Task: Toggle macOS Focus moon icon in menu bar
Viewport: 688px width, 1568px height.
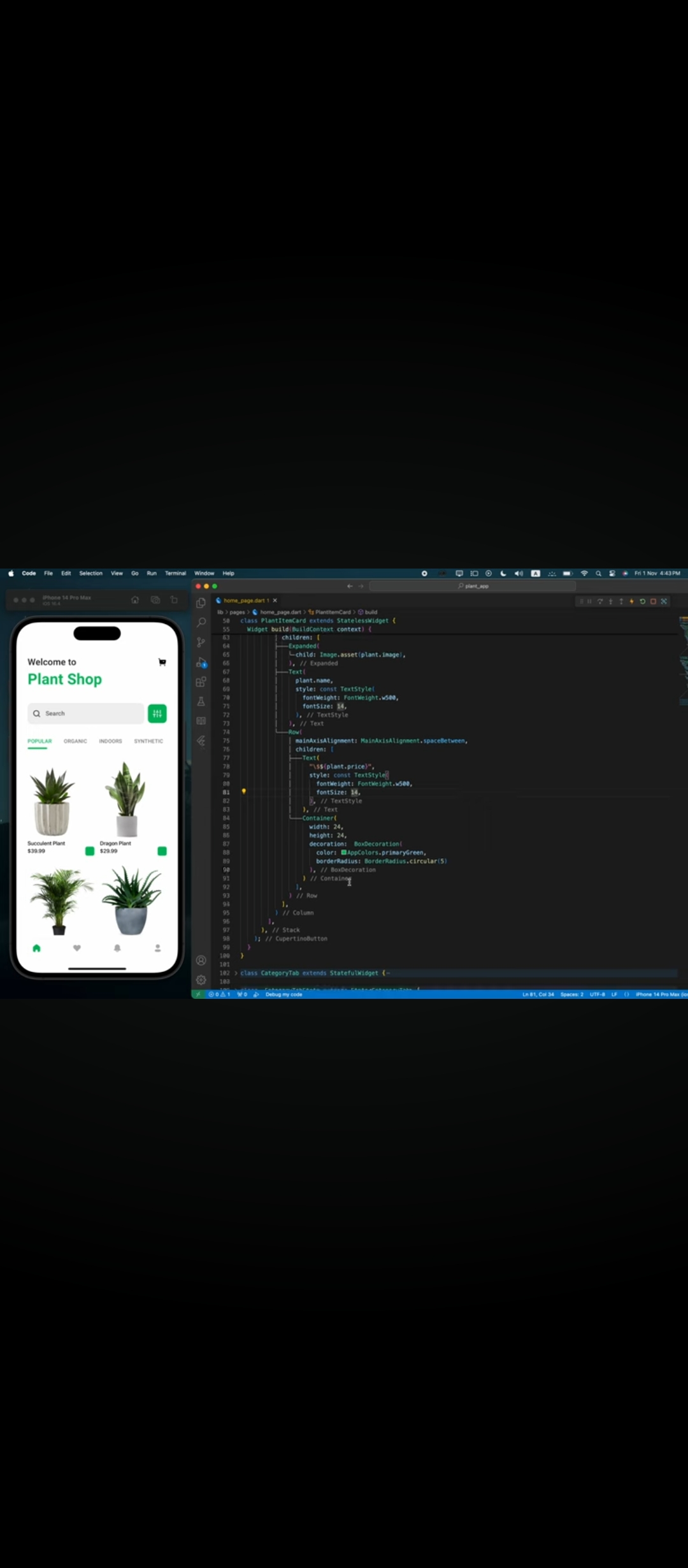Action: pyautogui.click(x=503, y=574)
